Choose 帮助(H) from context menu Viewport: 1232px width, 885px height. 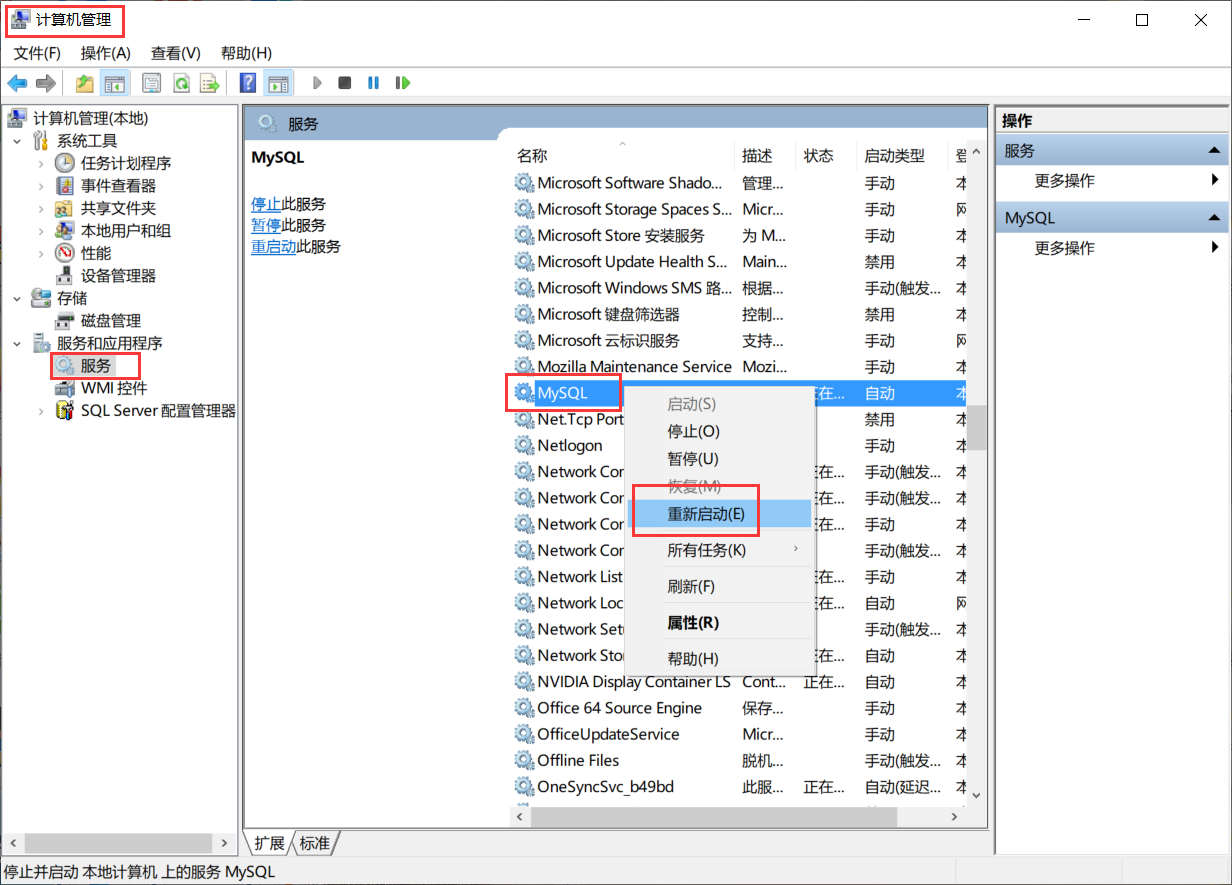coord(720,659)
